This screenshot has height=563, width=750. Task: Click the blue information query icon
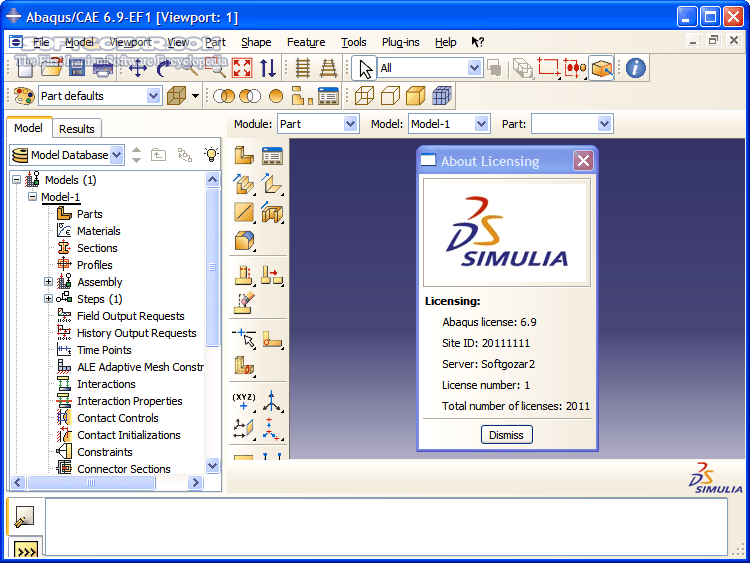point(635,68)
